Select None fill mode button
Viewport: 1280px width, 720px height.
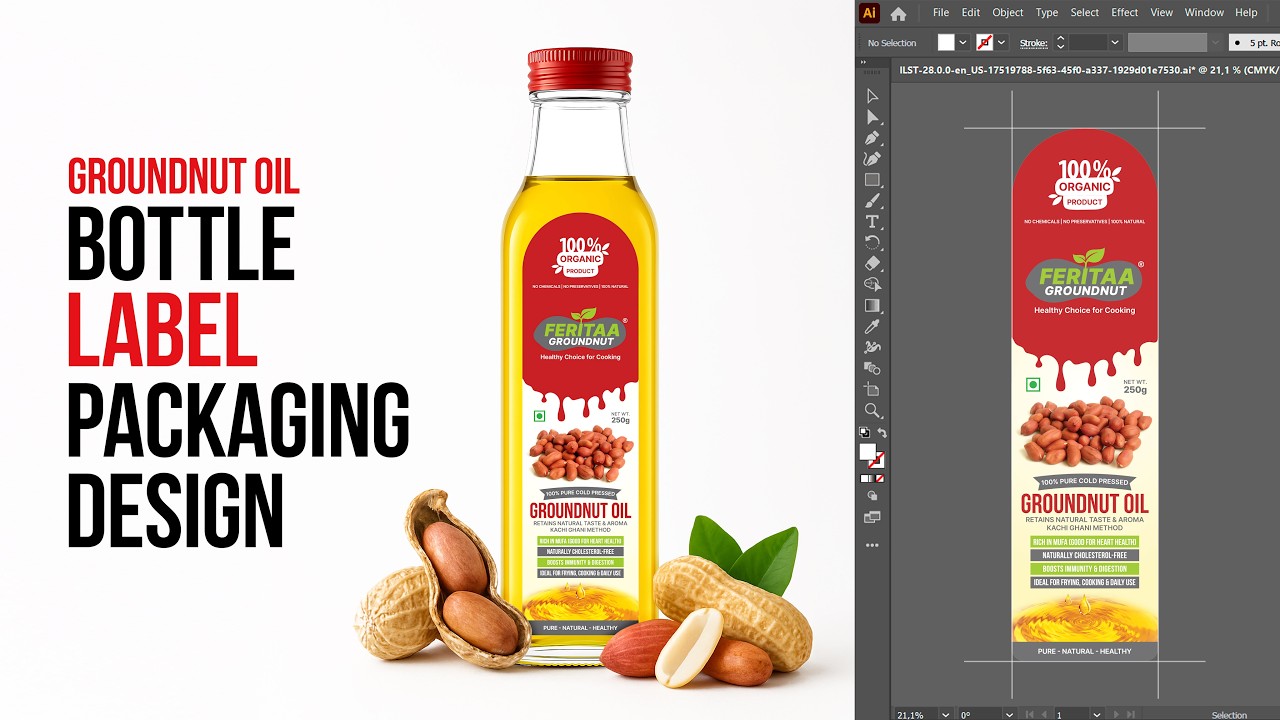click(x=881, y=479)
